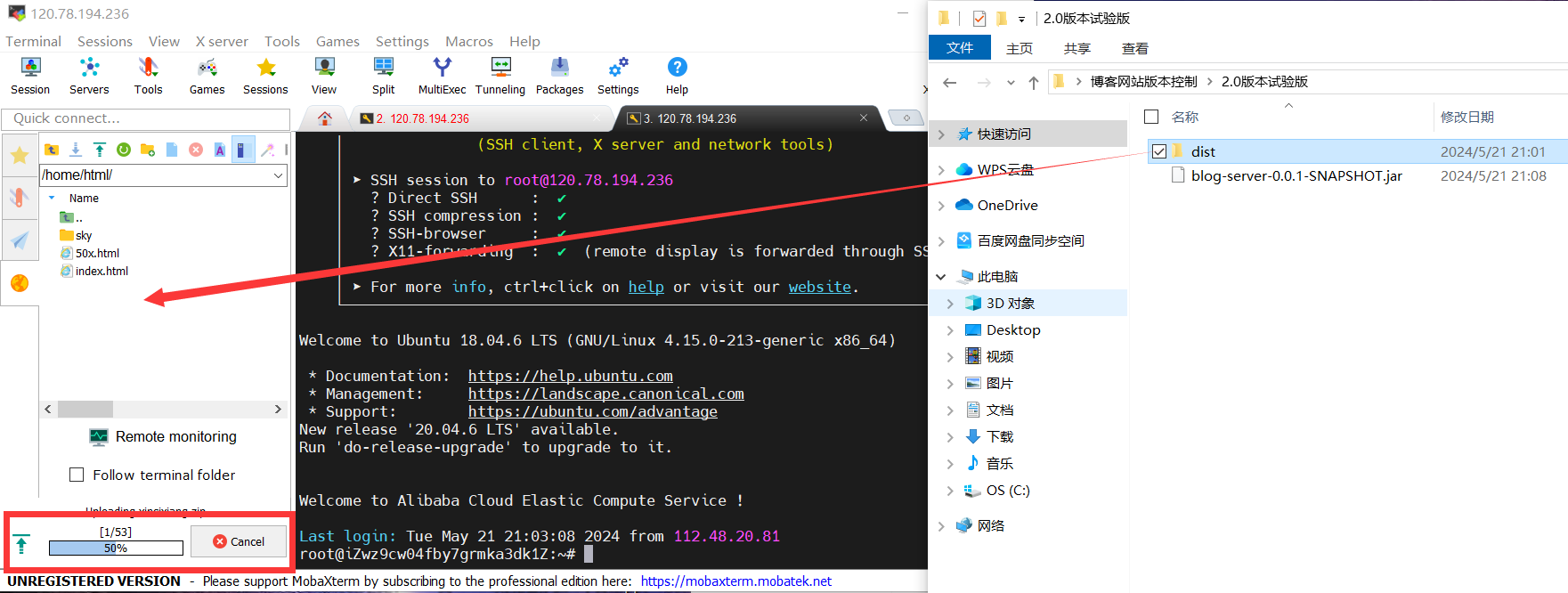Viewport: 1568px width, 593px height.
Task: Cancel the file upload
Action: click(240, 541)
